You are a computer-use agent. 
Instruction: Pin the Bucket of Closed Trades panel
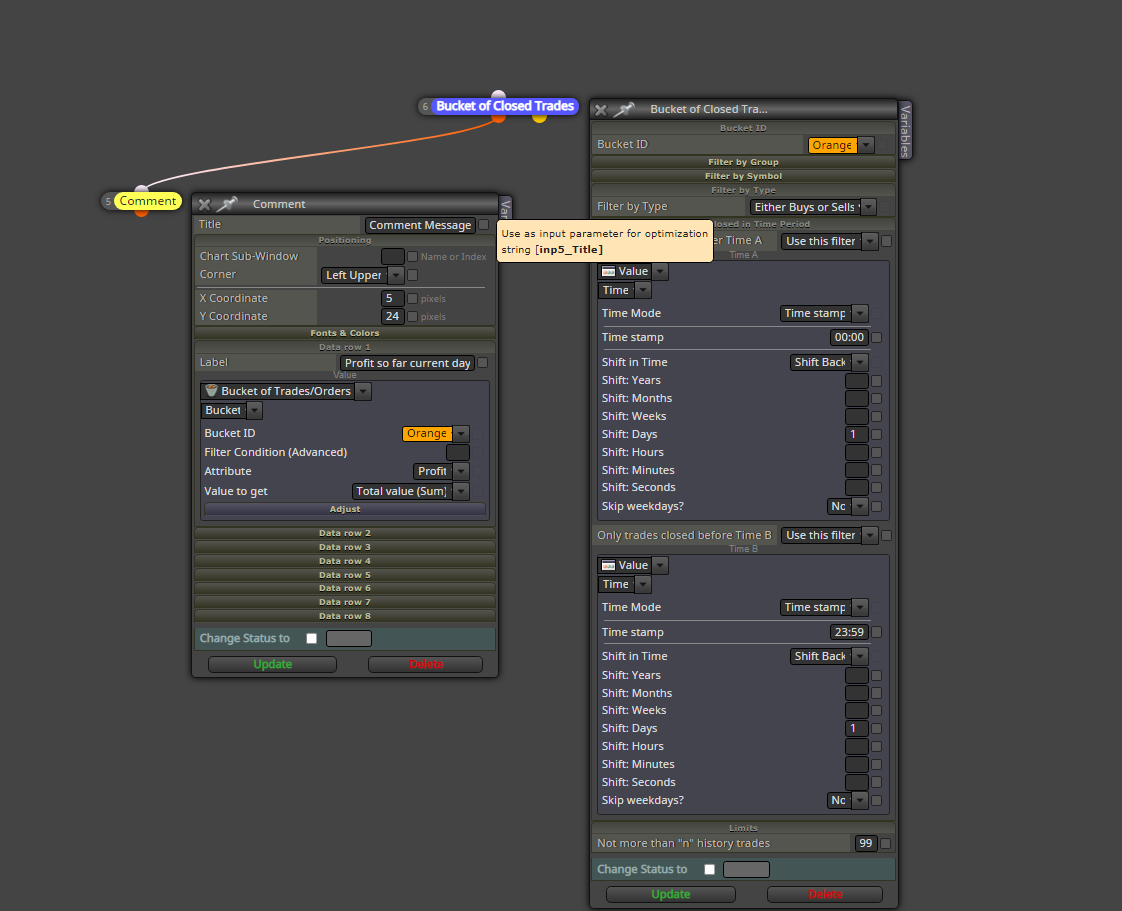point(624,109)
